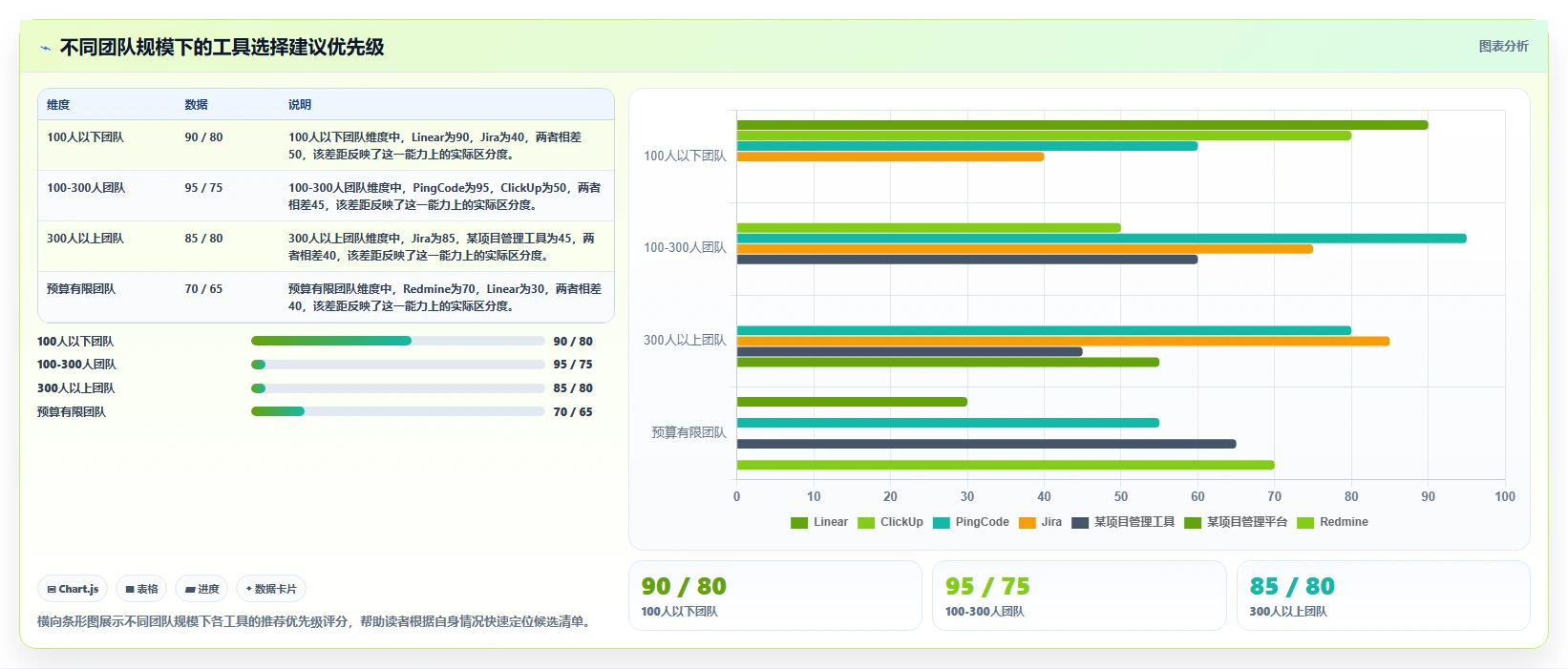1568x669 pixels.
Task: Click the 进度 tag
Action: pos(201,589)
